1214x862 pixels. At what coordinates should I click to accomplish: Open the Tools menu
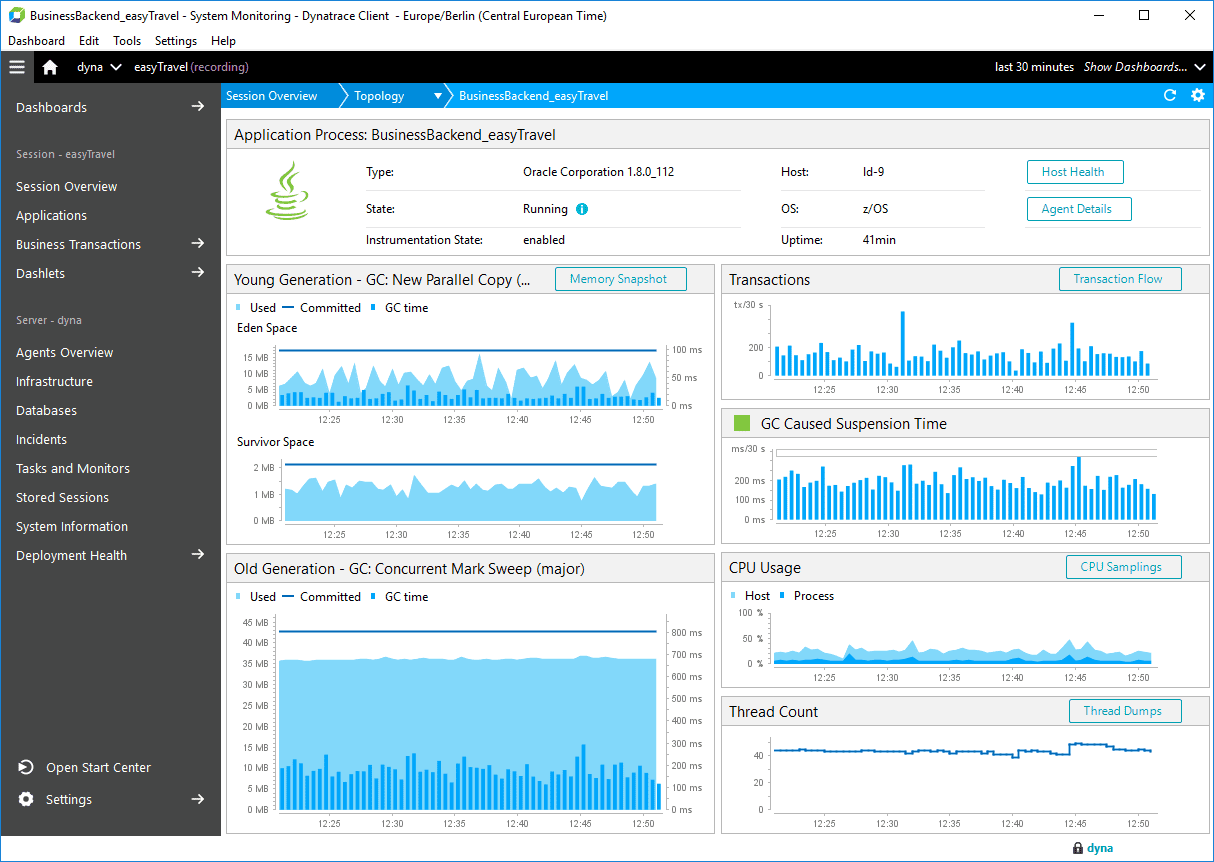pos(127,41)
